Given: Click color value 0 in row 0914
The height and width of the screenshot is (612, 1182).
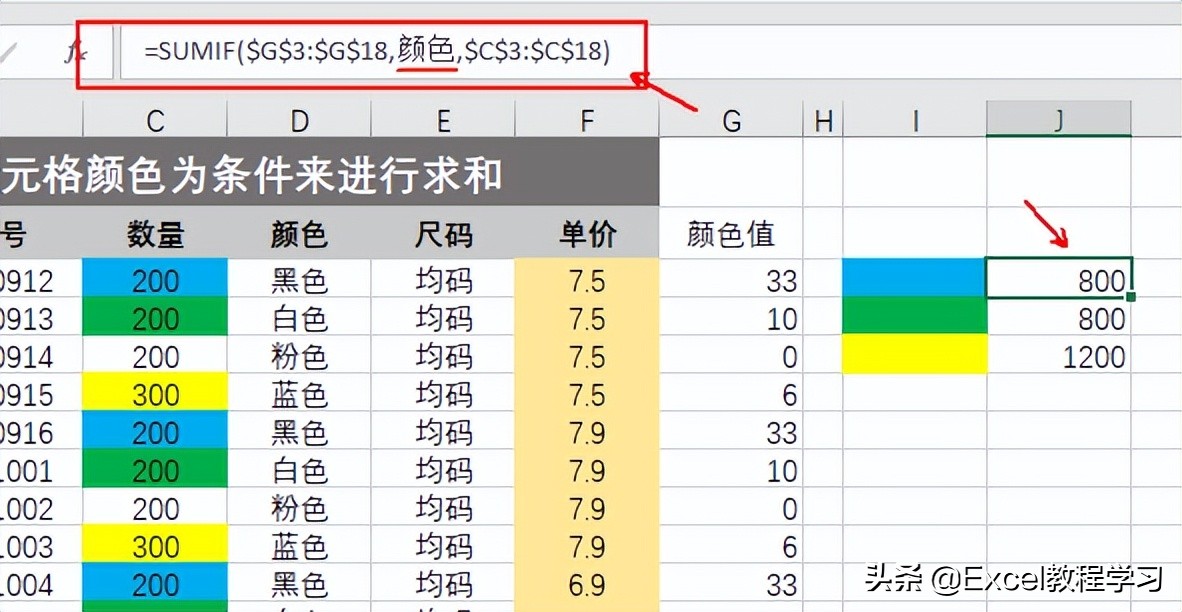Looking at the screenshot, I should coord(731,356).
